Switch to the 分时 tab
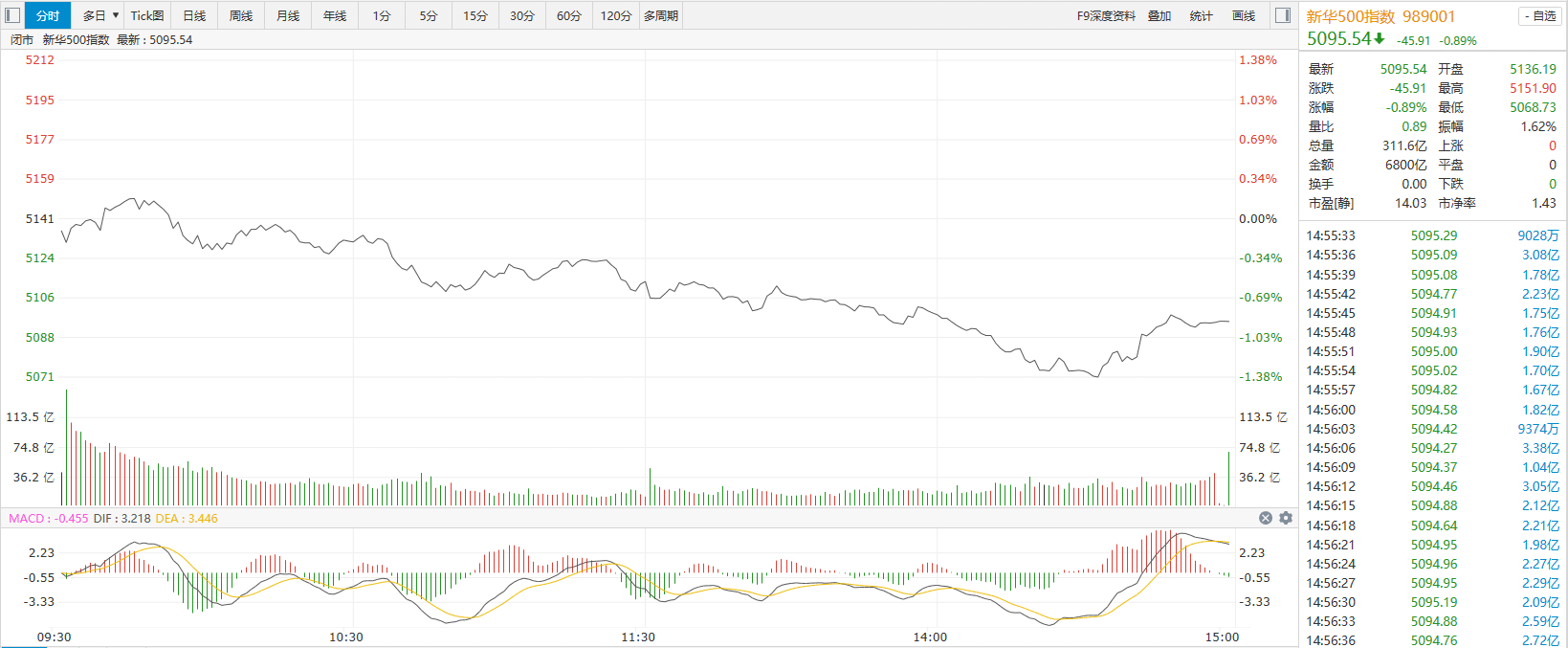This screenshot has width=1568, height=648. point(48,15)
